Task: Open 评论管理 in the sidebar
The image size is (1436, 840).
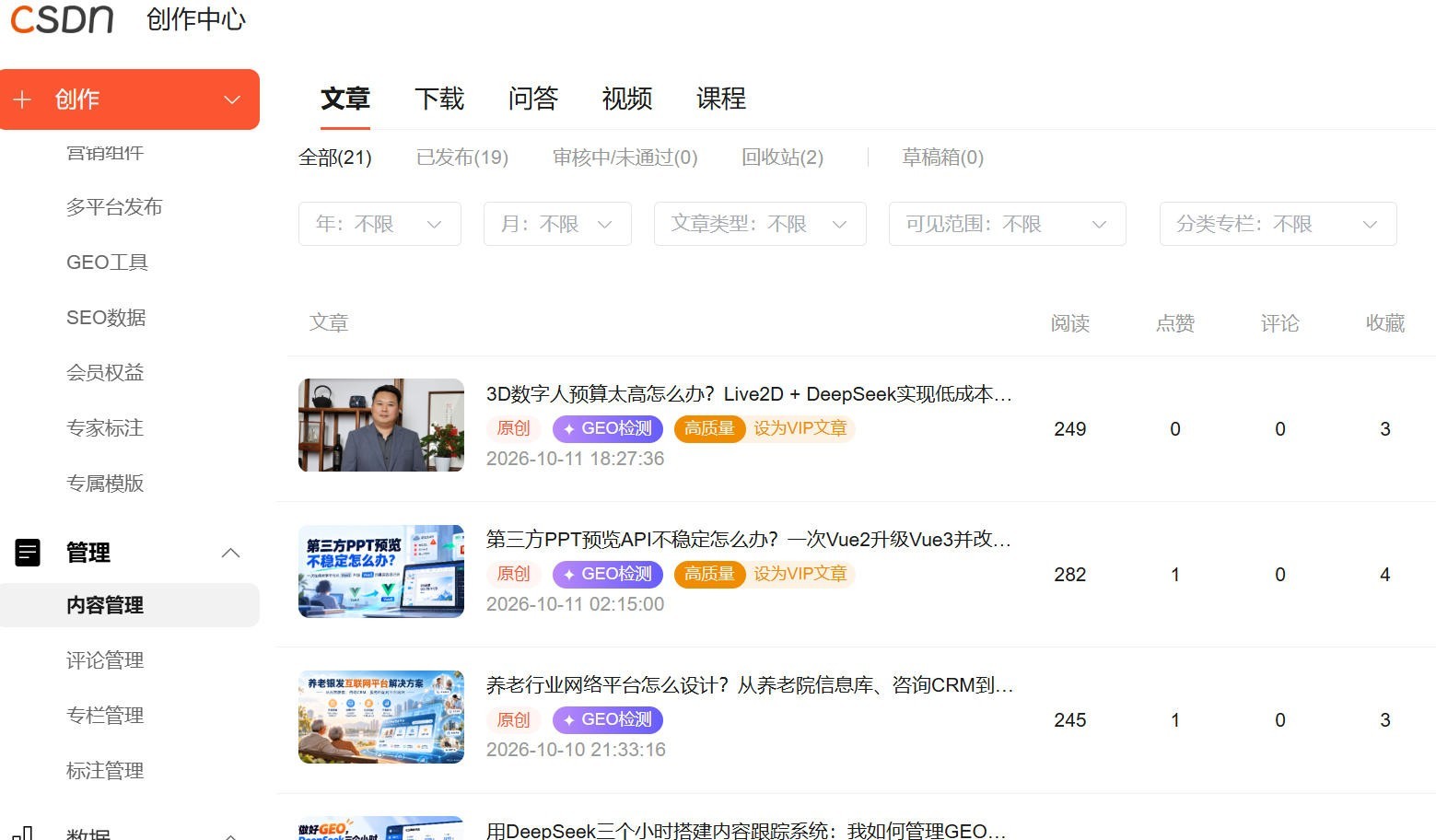Action: (105, 660)
